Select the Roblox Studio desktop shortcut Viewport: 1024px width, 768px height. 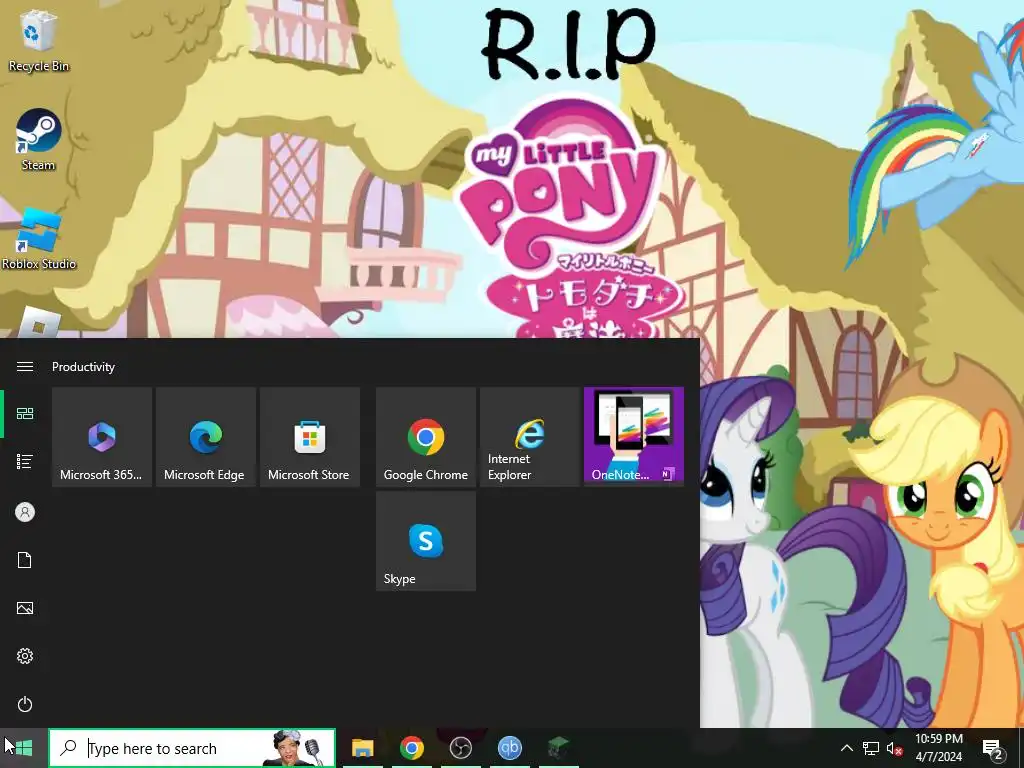39,239
